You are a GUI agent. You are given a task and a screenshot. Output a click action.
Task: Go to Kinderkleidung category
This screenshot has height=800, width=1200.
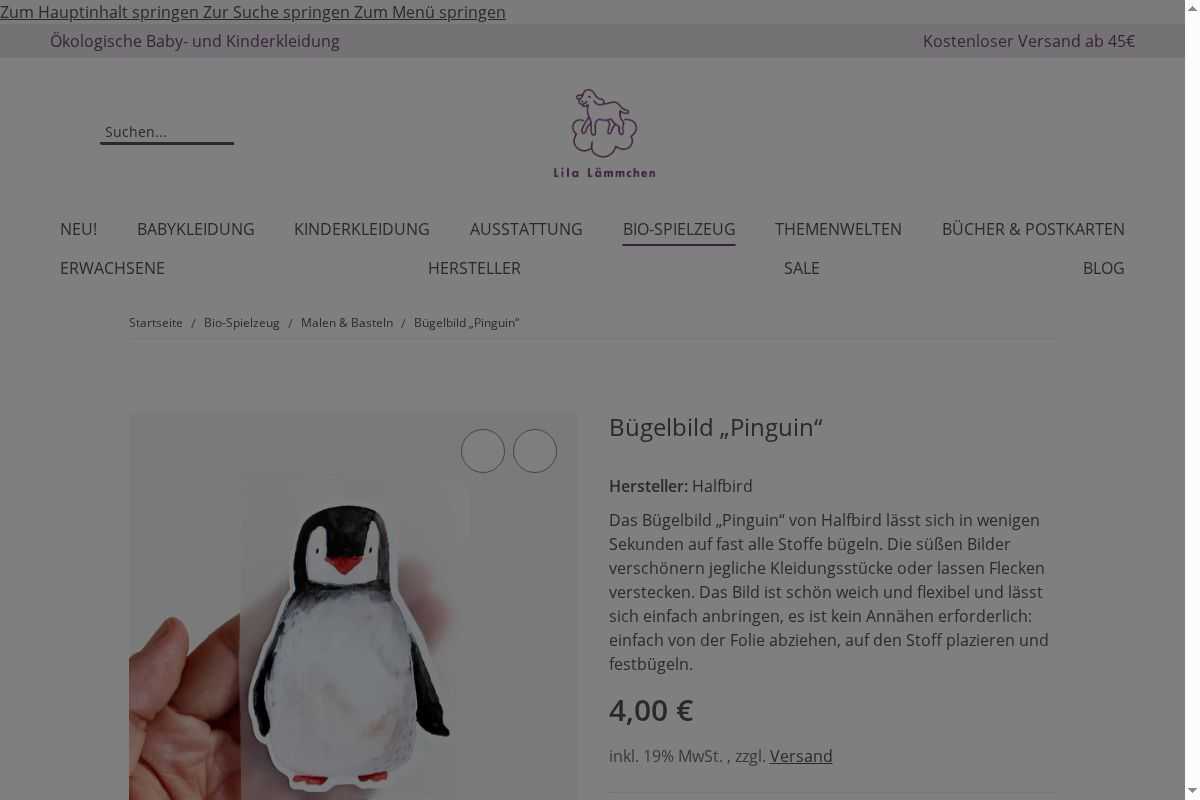[362, 229]
